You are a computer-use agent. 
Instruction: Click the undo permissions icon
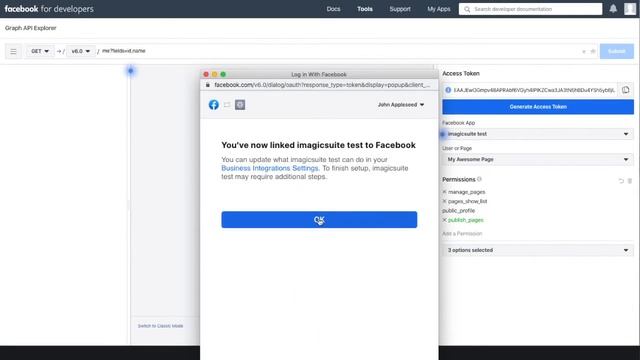[621, 181]
